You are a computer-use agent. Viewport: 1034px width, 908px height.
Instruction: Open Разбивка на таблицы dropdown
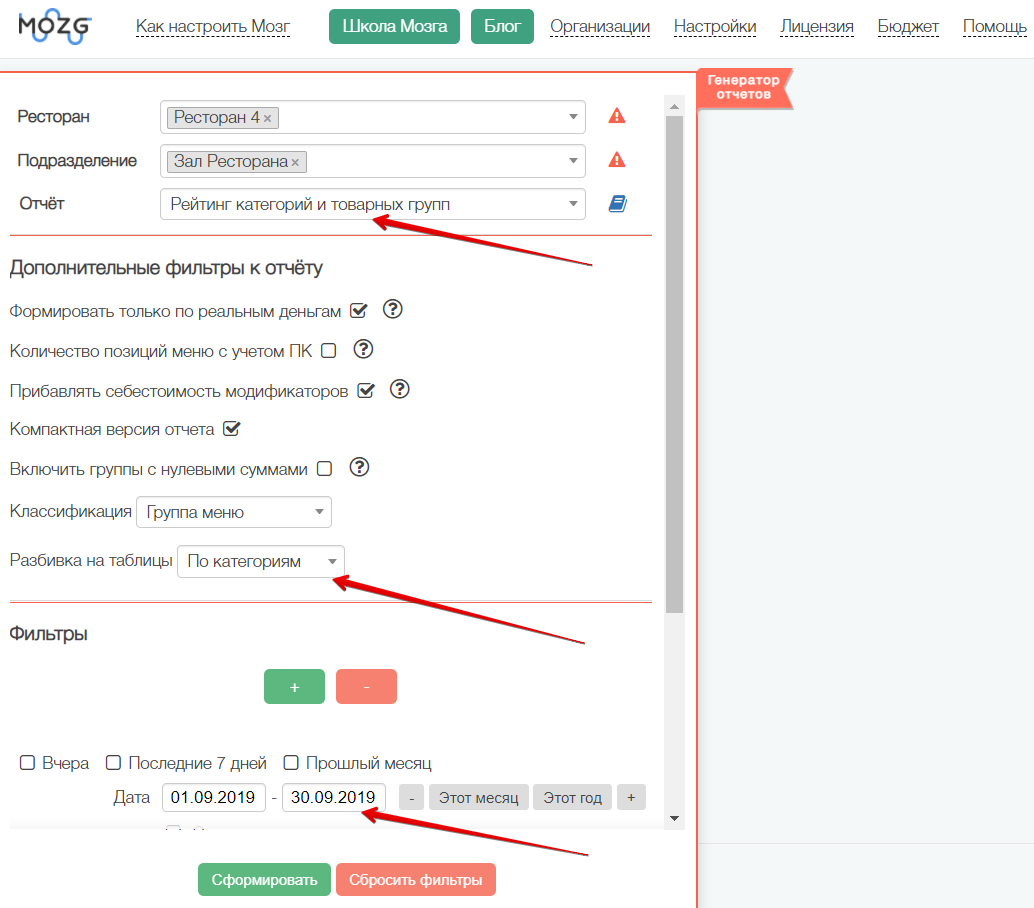tap(260, 561)
